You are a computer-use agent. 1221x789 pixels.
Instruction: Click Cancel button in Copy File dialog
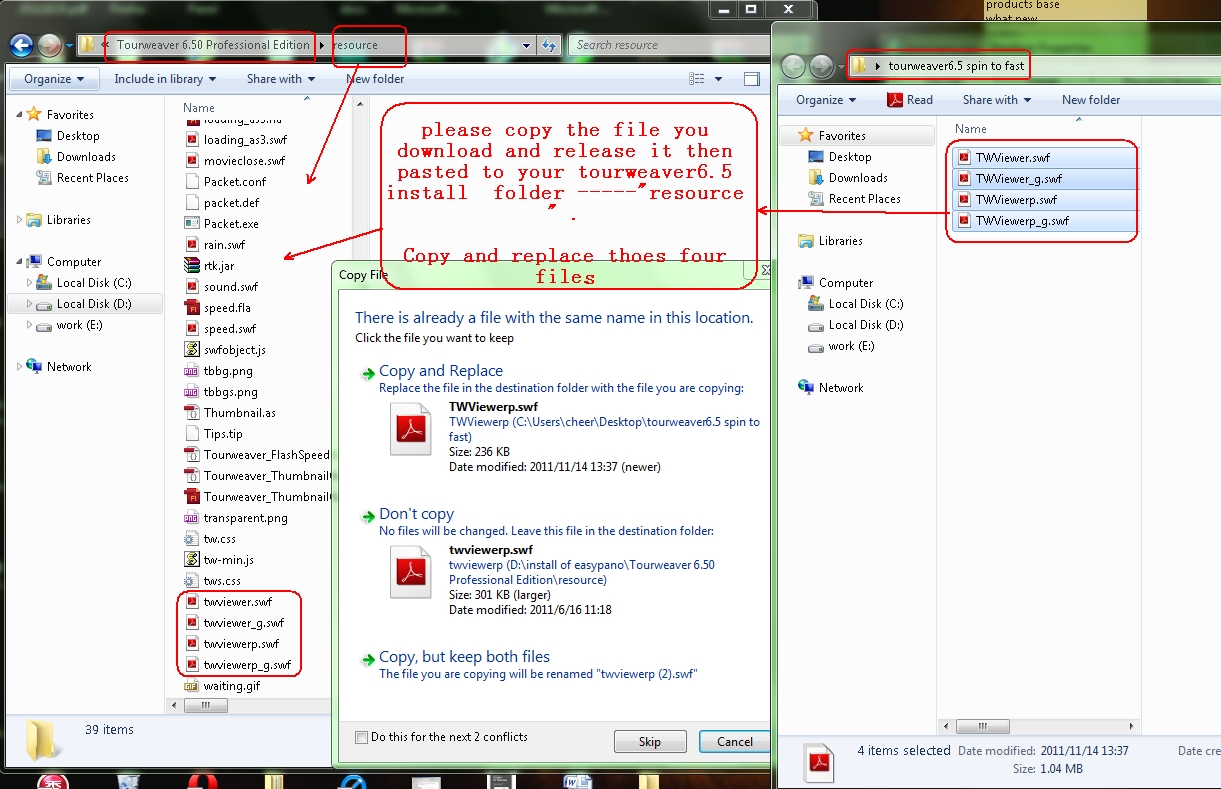pyautogui.click(x=734, y=742)
